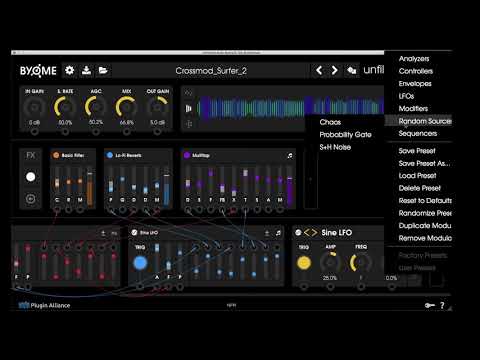Choose Probability Gate from the submenu
The height and width of the screenshot is (360, 480).
345,135
